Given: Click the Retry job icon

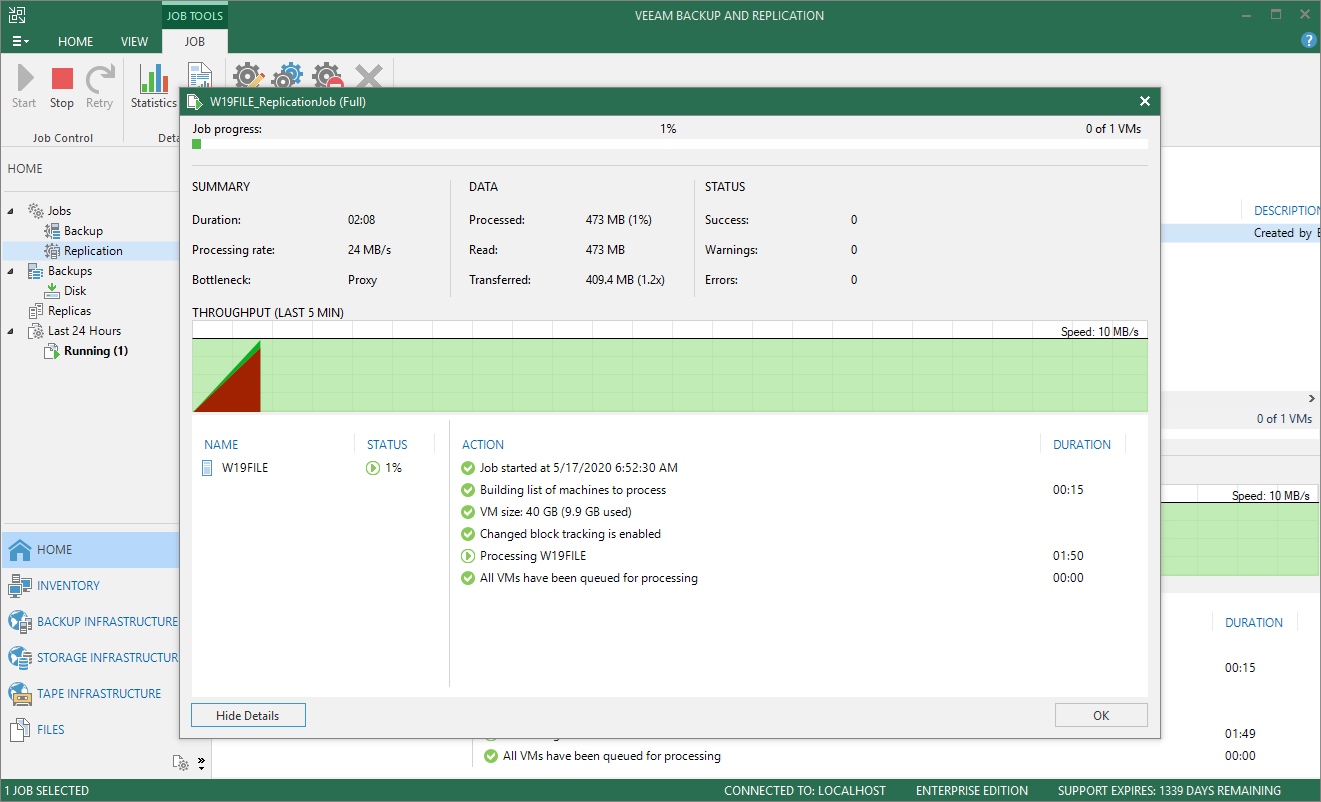Looking at the screenshot, I should [x=99, y=79].
